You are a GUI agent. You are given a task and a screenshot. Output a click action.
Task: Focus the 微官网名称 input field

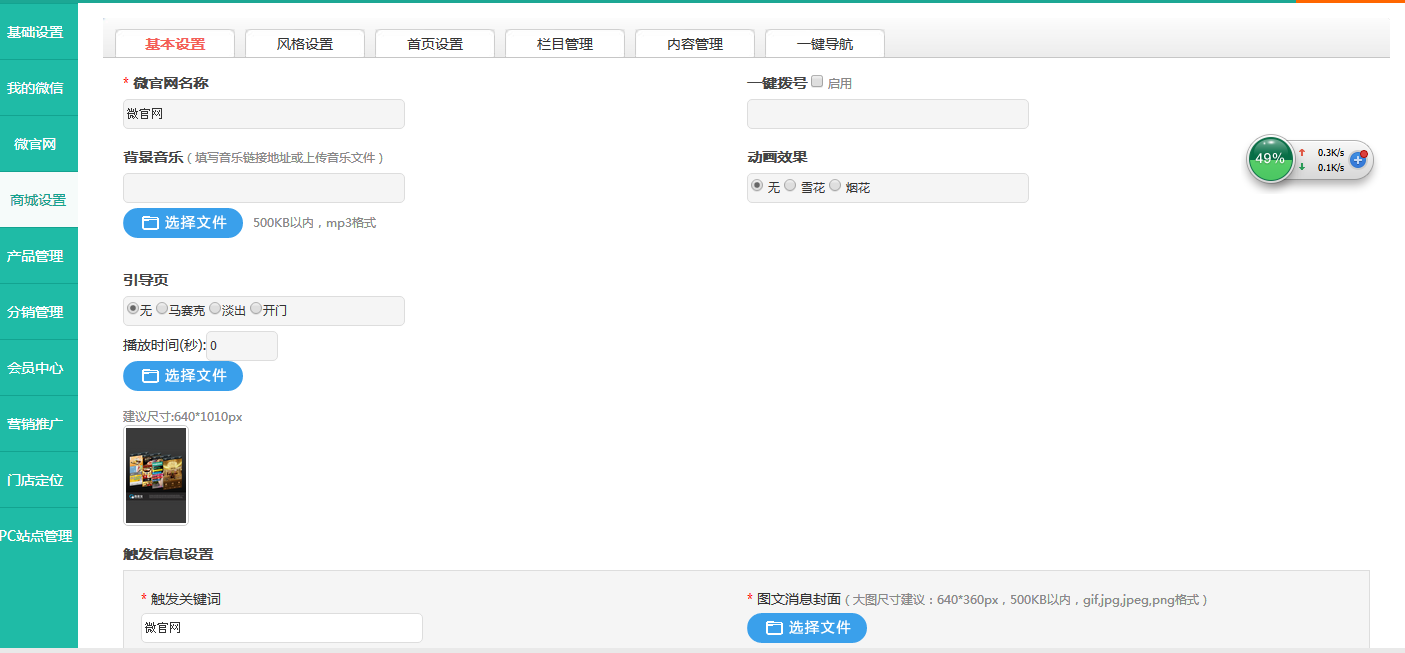click(x=264, y=114)
